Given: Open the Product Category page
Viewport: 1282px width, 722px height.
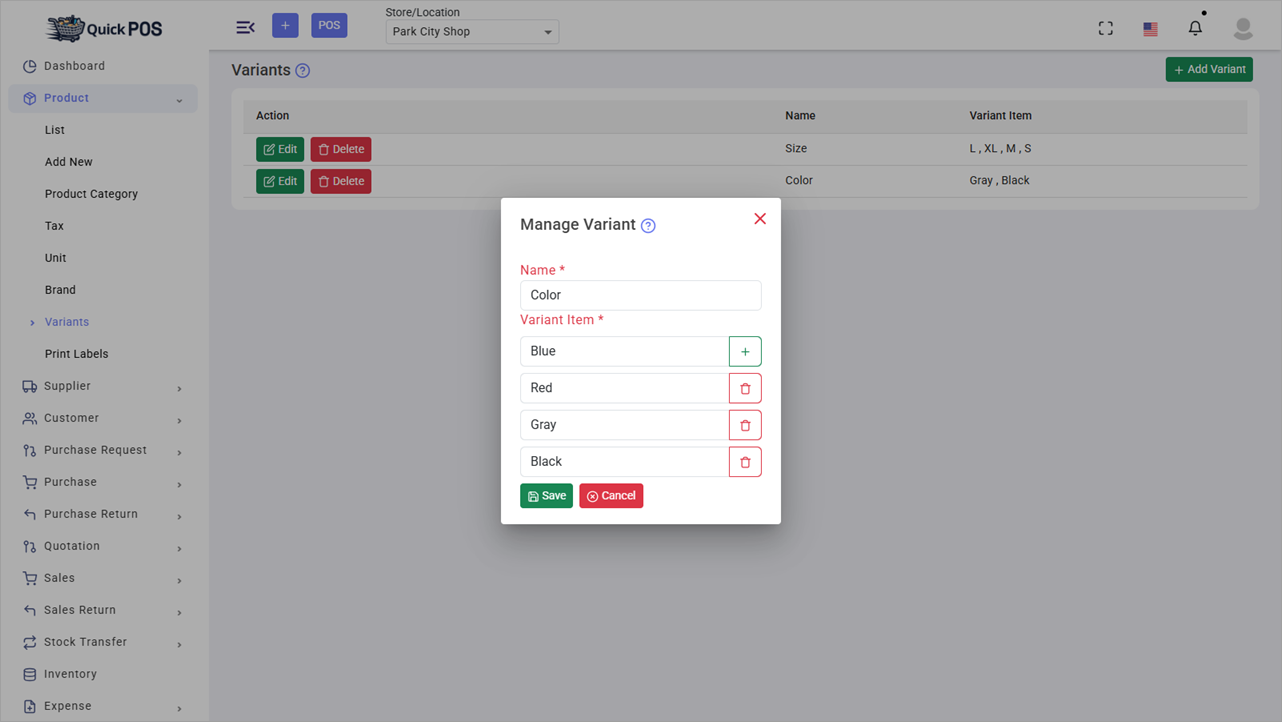Looking at the screenshot, I should click(93, 193).
